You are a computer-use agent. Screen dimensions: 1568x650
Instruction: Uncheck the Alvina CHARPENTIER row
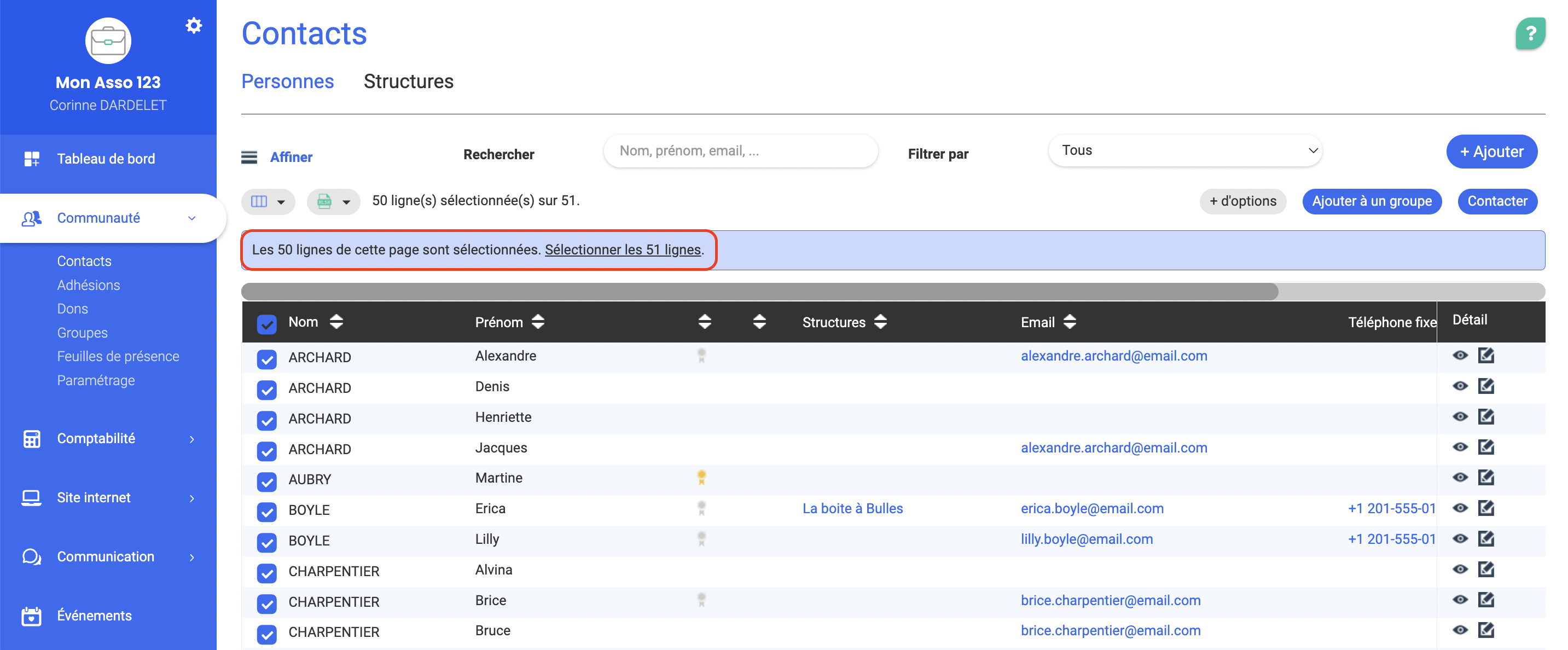[266, 573]
